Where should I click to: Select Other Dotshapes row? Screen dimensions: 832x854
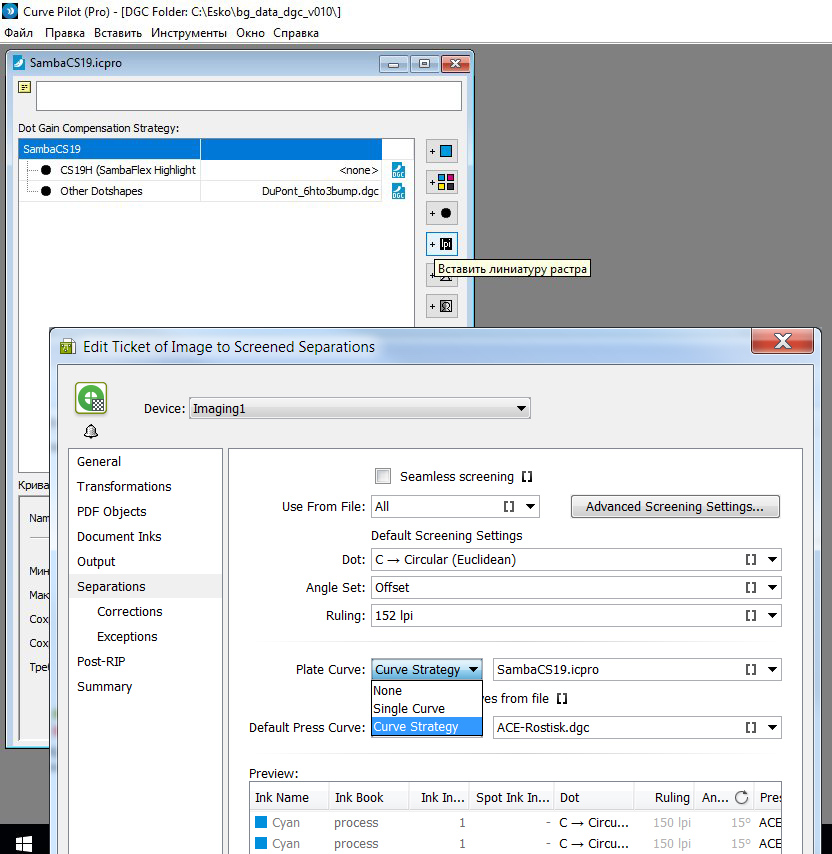(x=200, y=191)
